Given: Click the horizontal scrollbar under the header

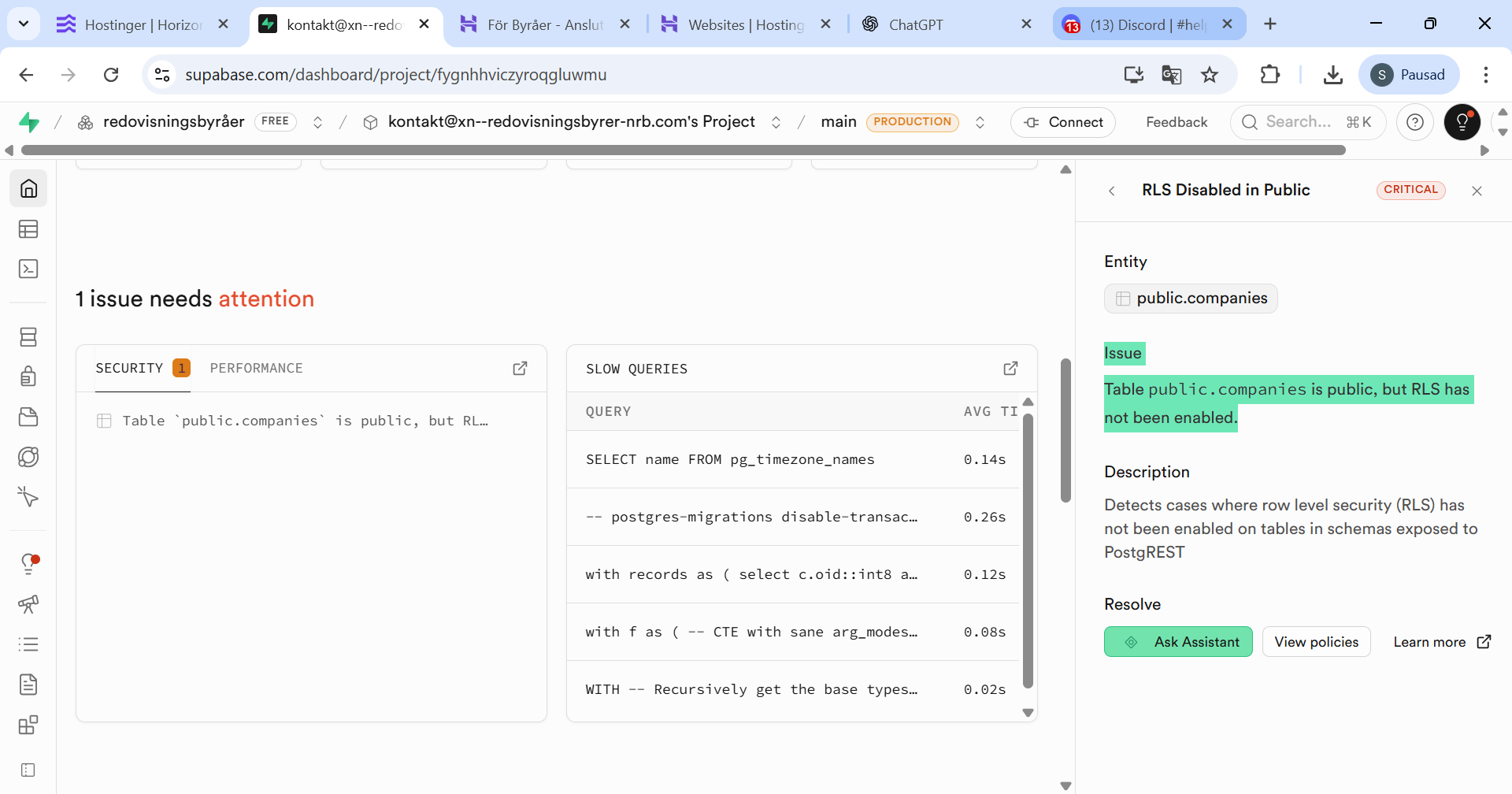Looking at the screenshot, I should pyautogui.click(x=684, y=150).
